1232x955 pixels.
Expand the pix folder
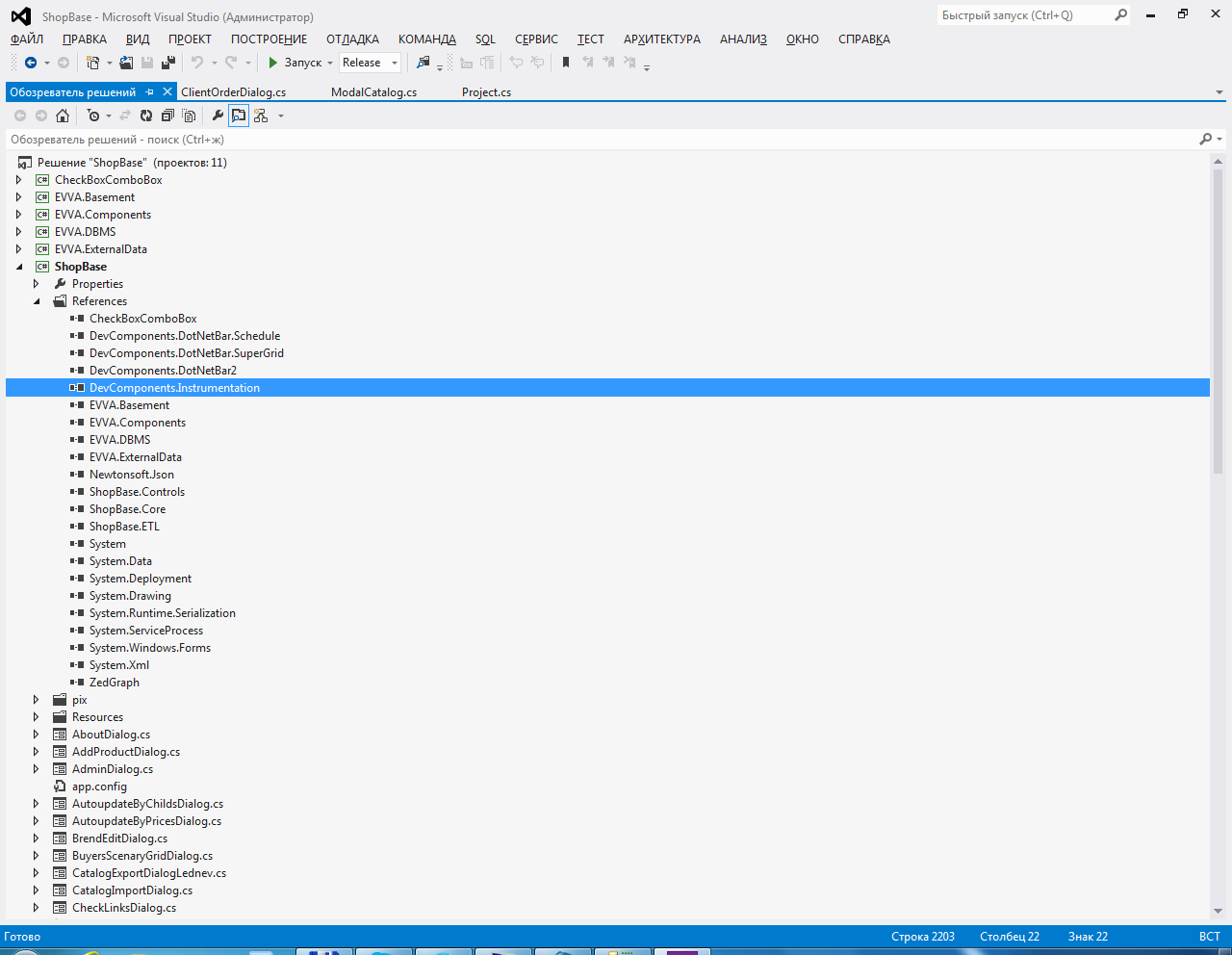37,700
